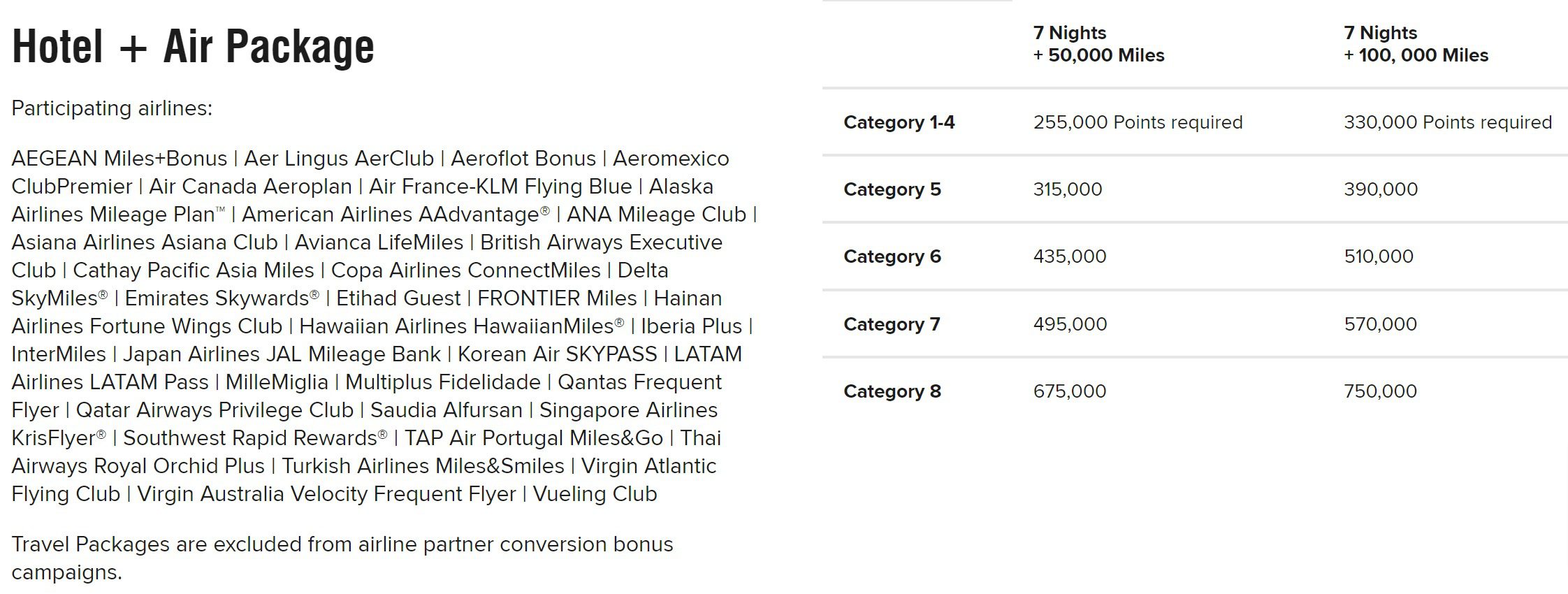Click AEGEAN Miles+Bonus in the airline list

[119, 159]
